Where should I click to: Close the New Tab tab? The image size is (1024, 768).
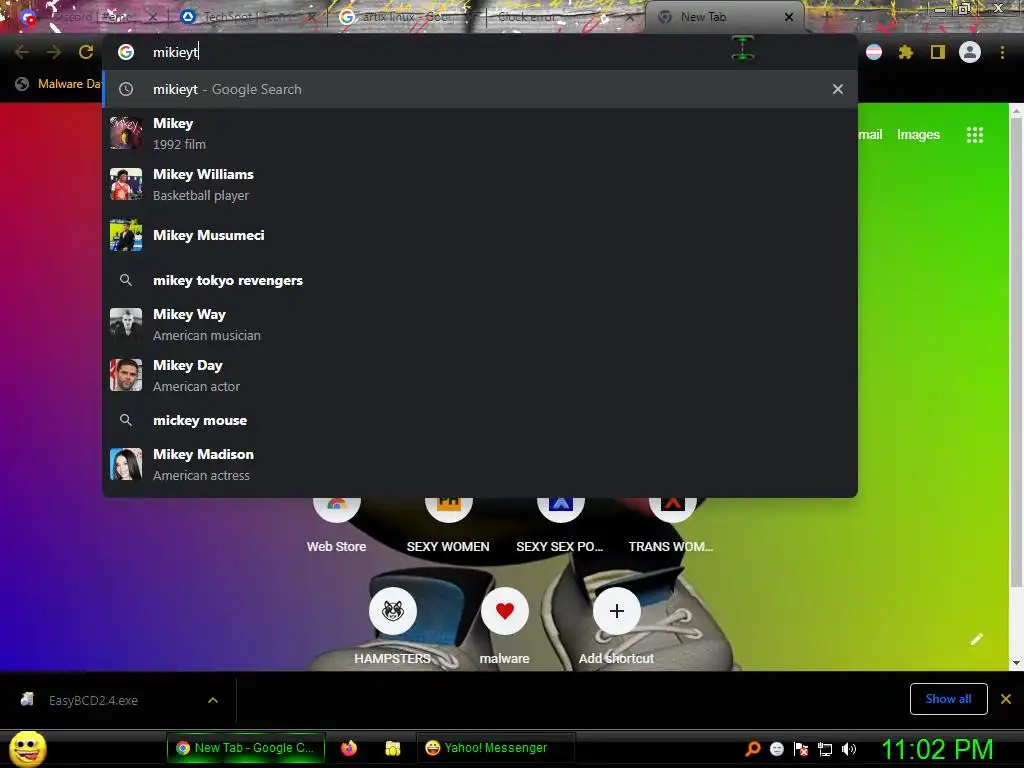coord(789,17)
